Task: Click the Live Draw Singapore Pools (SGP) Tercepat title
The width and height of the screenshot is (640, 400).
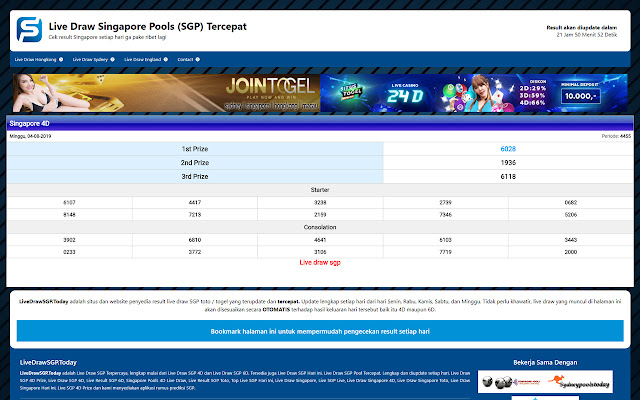Action: pyautogui.click(x=148, y=27)
